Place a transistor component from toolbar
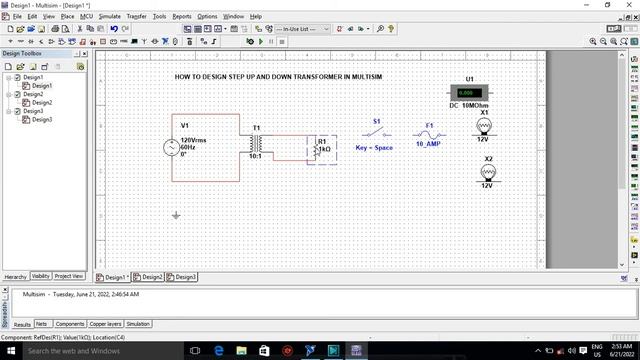 coord(41,42)
